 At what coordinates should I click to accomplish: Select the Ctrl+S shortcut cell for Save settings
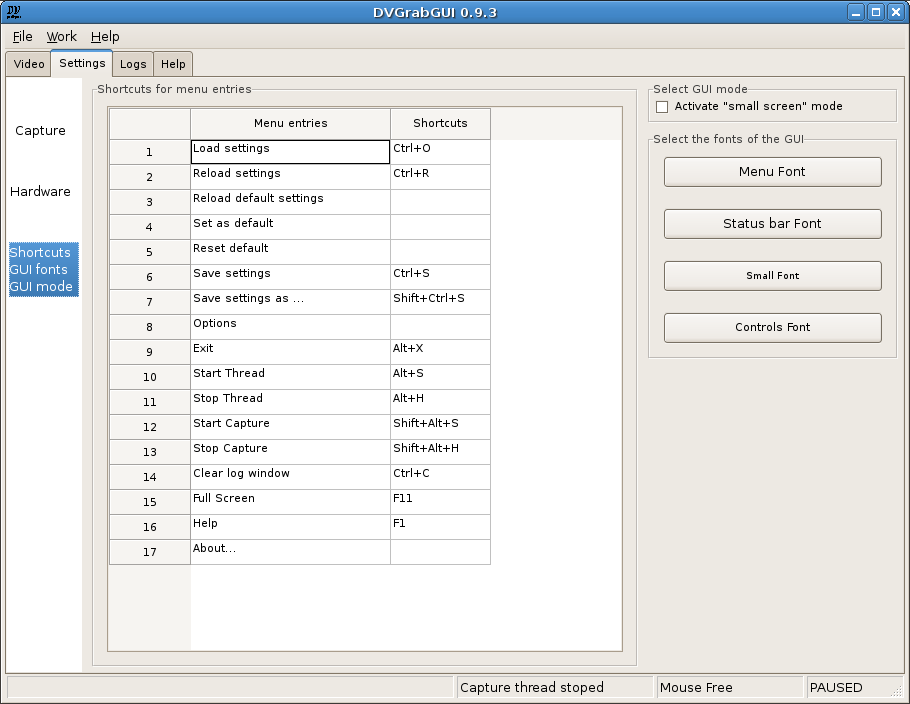(x=440, y=276)
